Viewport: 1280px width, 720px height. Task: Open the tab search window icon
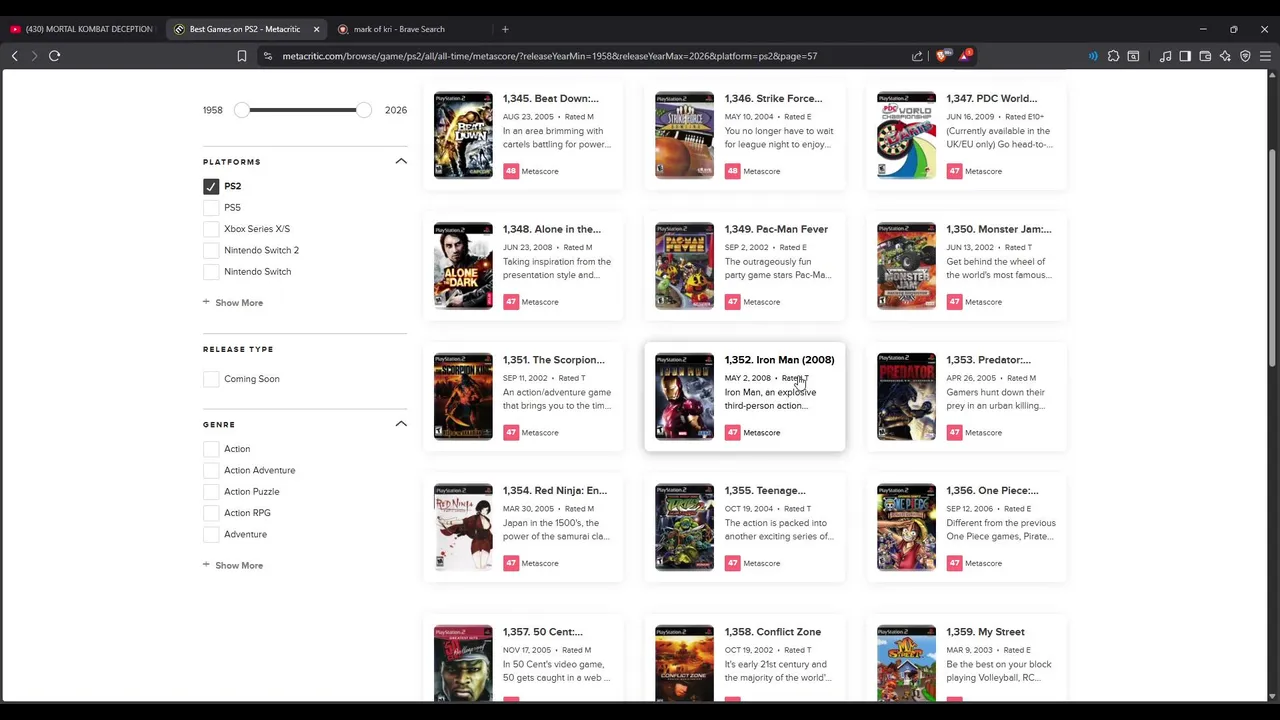tap(1133, 56)
